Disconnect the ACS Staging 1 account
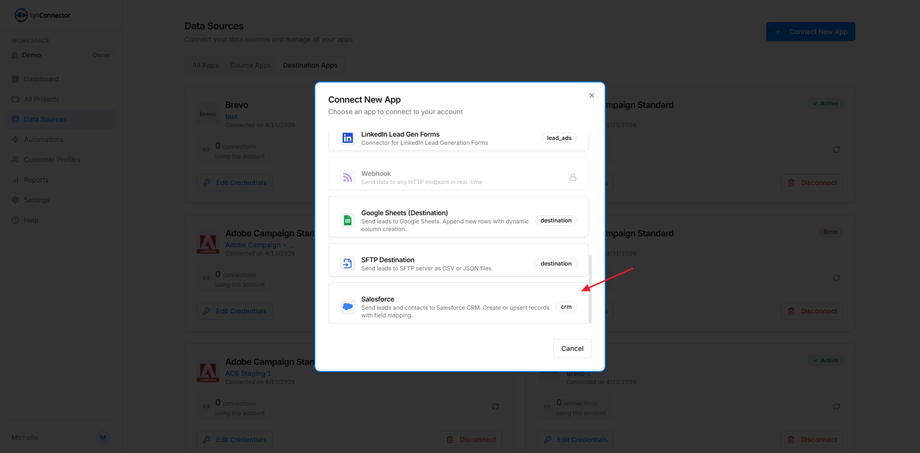This screenshot has width=920, height=453. pos(471,440)
